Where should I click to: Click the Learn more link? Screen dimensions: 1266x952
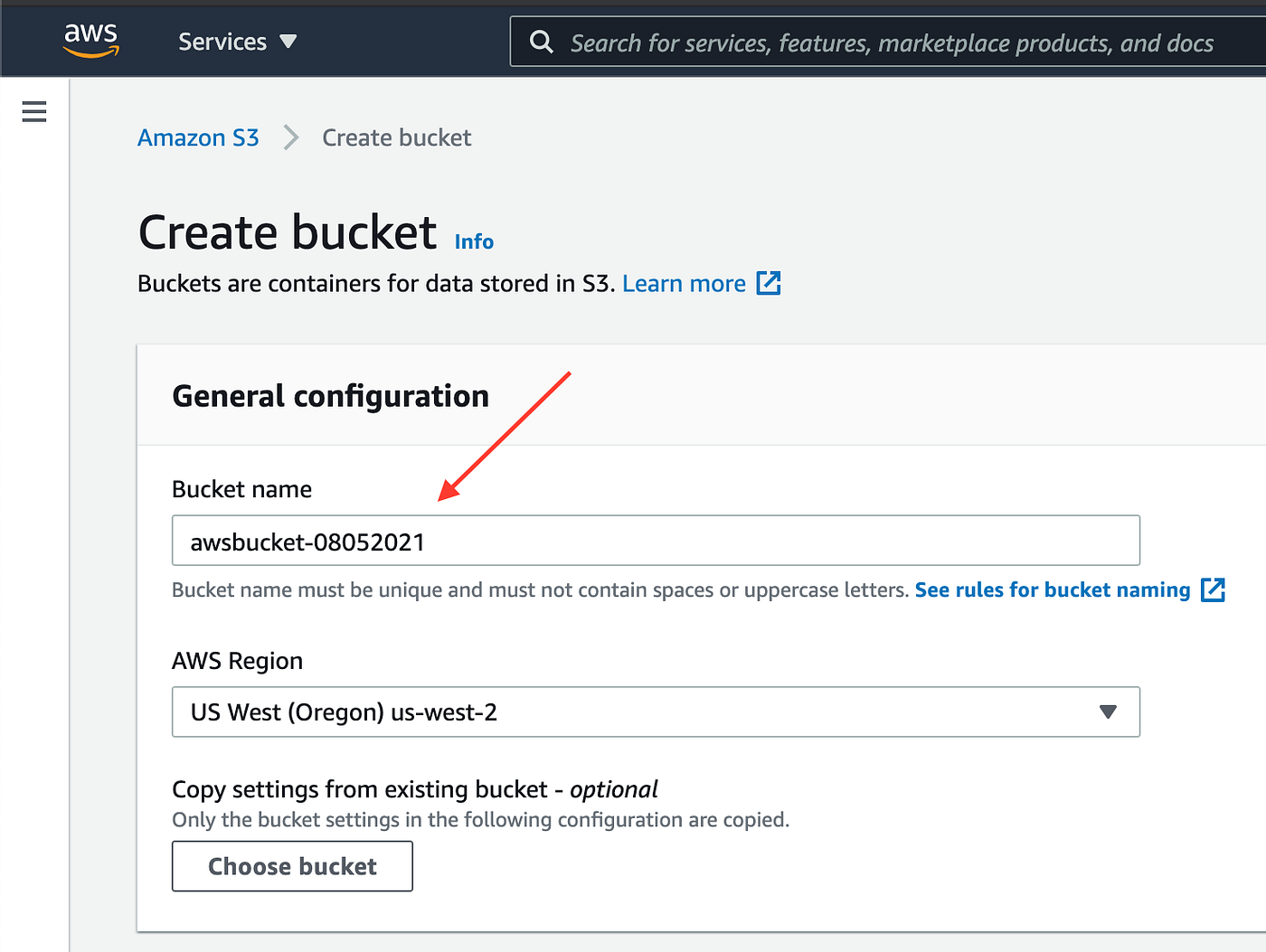(684, 283)
